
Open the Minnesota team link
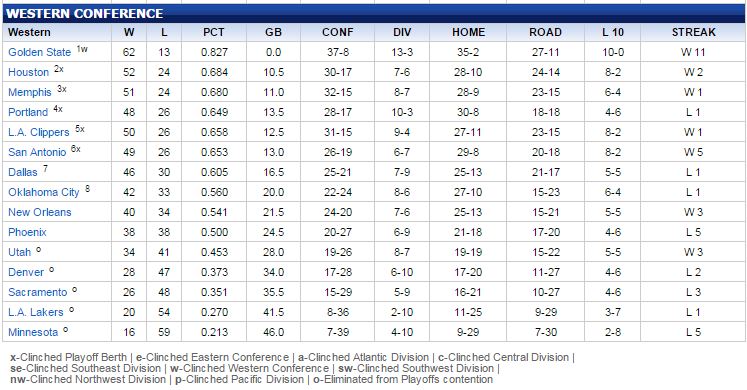33,332
